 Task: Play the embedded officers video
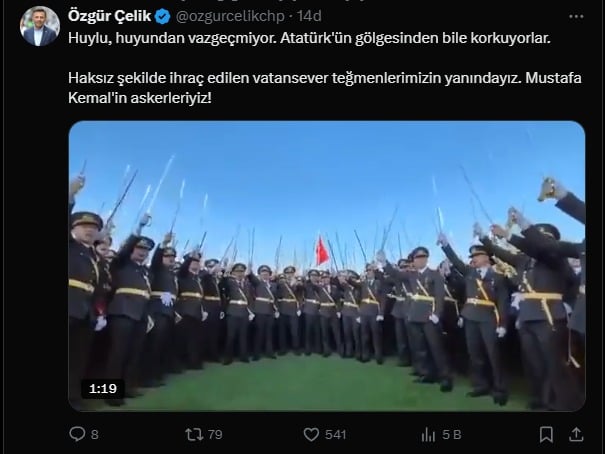(x=327, y=266)
